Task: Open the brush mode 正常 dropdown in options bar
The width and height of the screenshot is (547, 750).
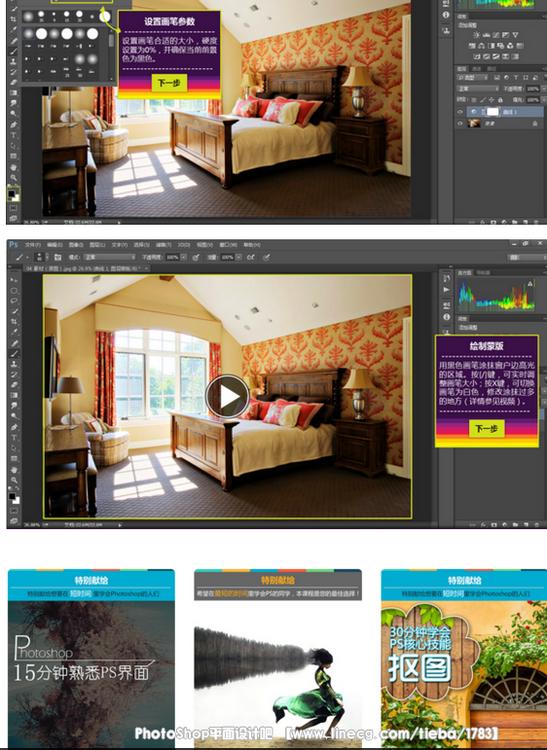Action: click(109, 257)
